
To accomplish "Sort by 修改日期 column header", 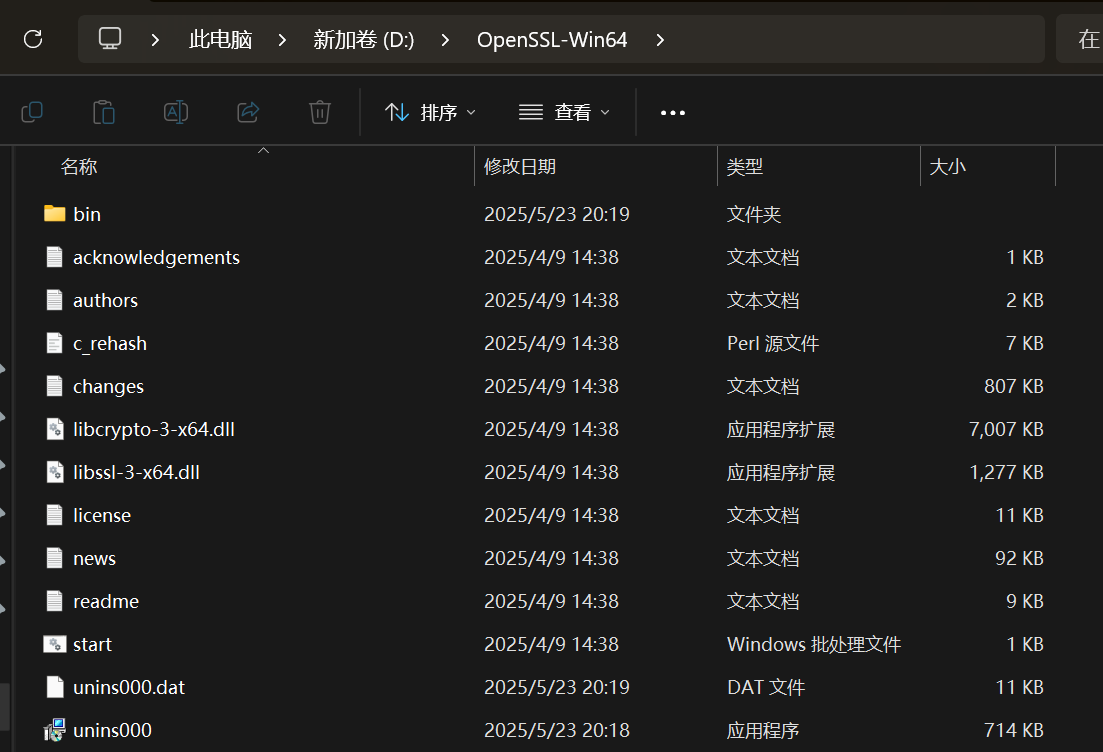I will [x=520, y=167].
